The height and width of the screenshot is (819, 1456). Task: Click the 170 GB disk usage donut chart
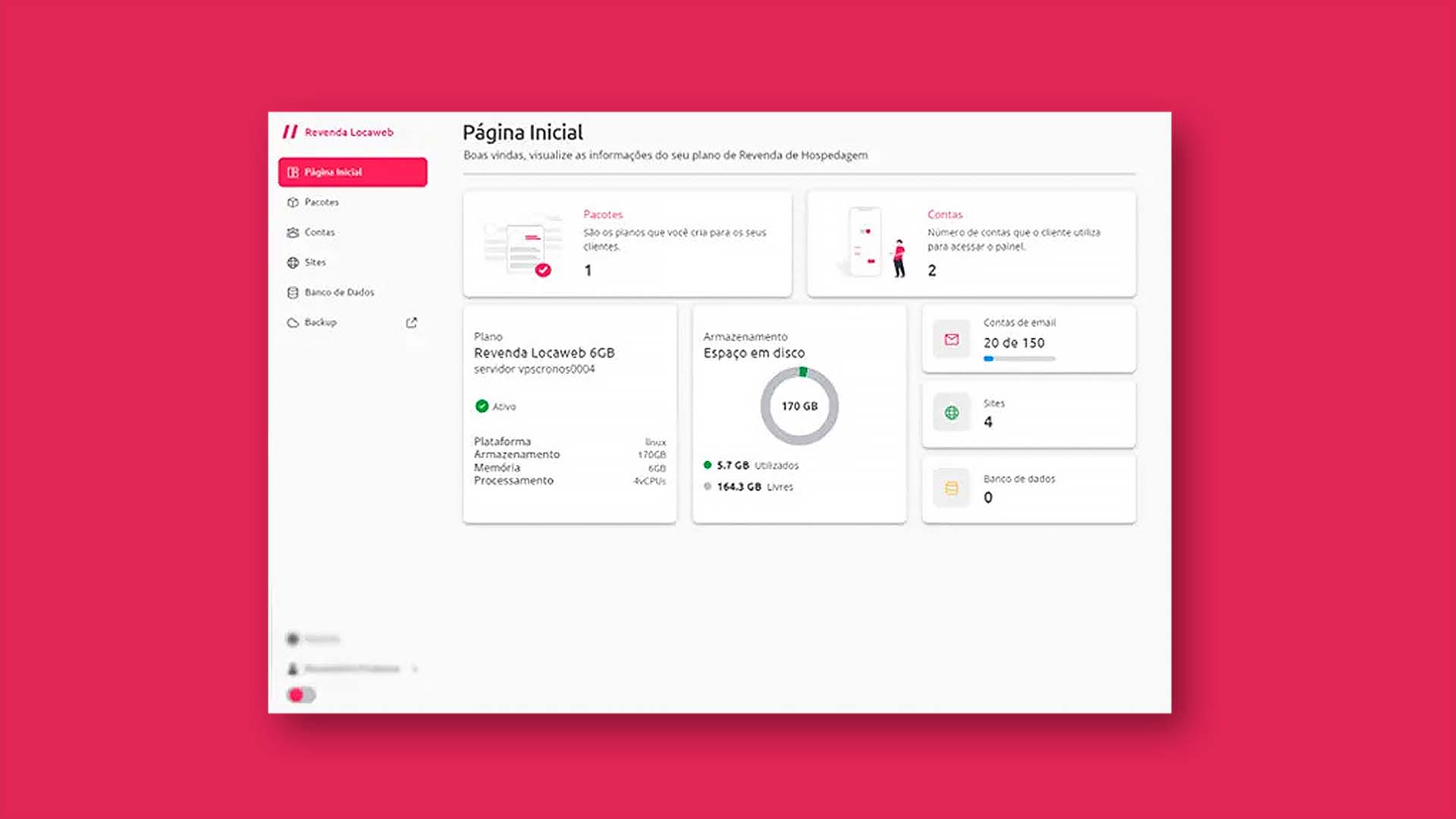coord(799,406)
